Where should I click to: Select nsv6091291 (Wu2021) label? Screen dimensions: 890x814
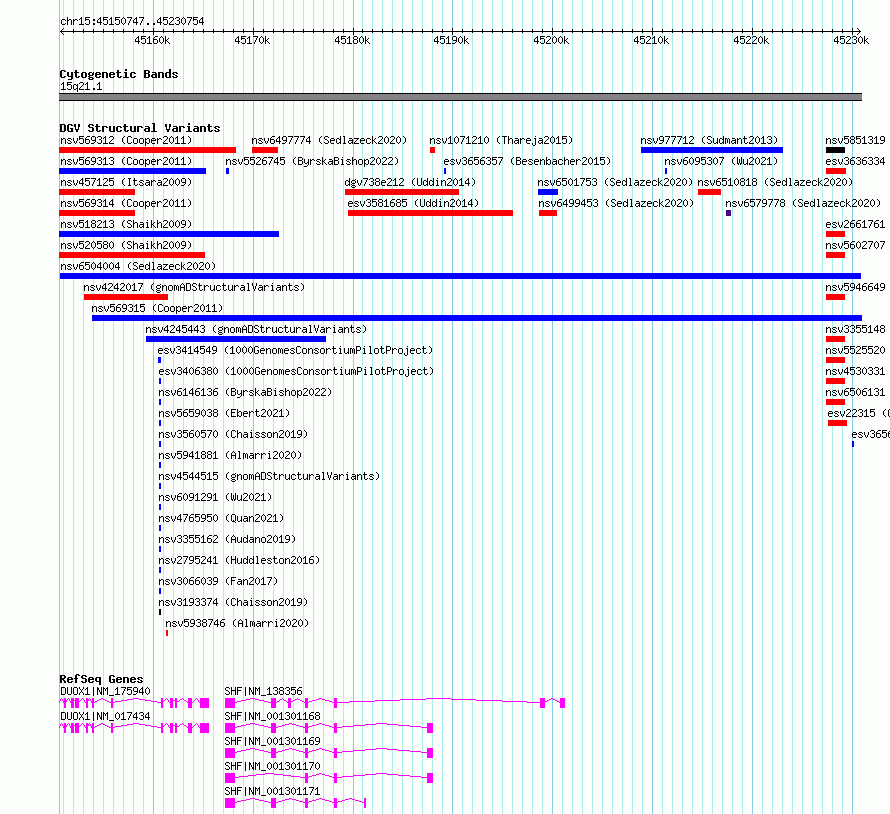[x=215, y=497]
